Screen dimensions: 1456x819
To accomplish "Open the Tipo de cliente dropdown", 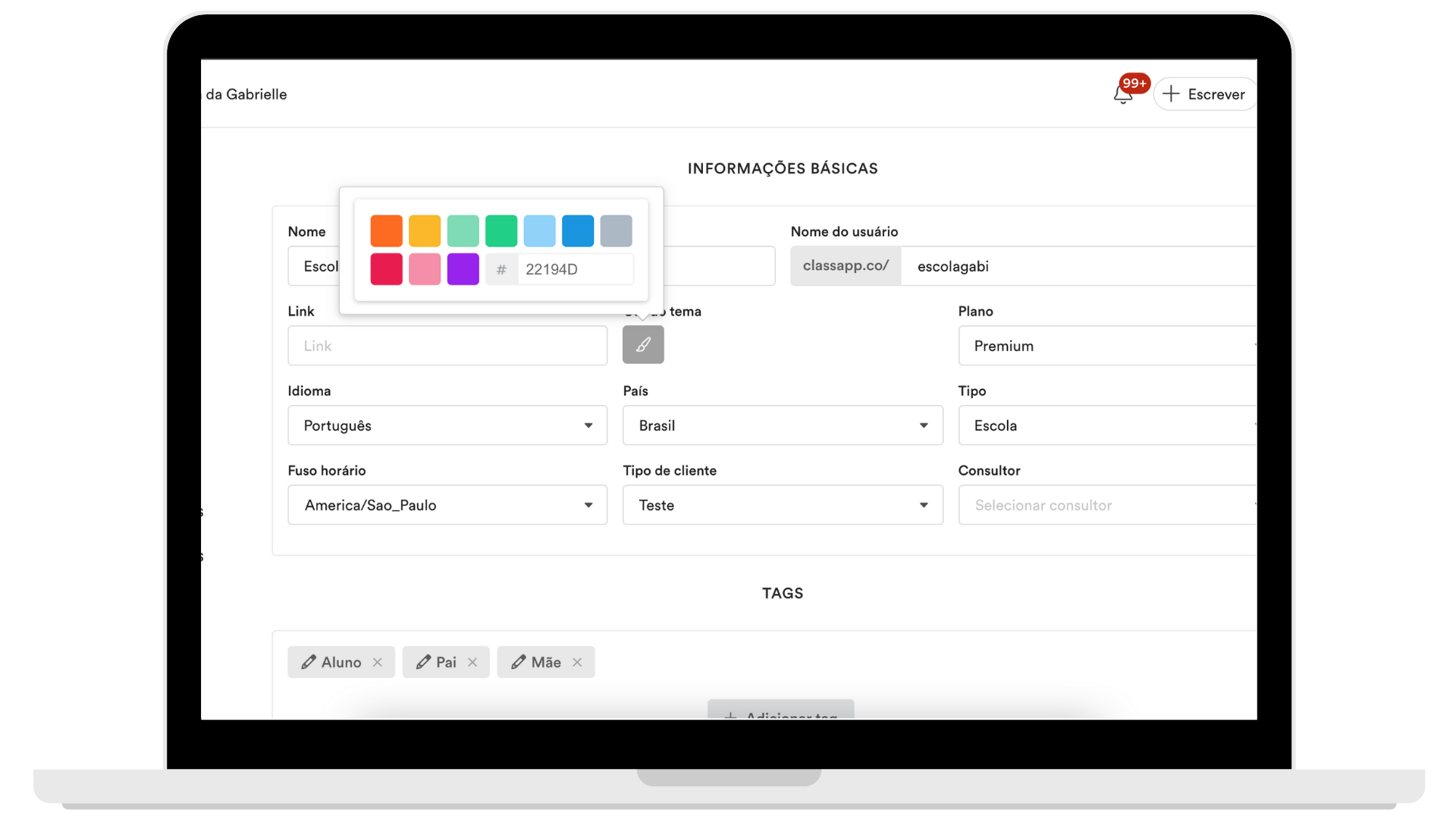I will click(x=783, y=505).
